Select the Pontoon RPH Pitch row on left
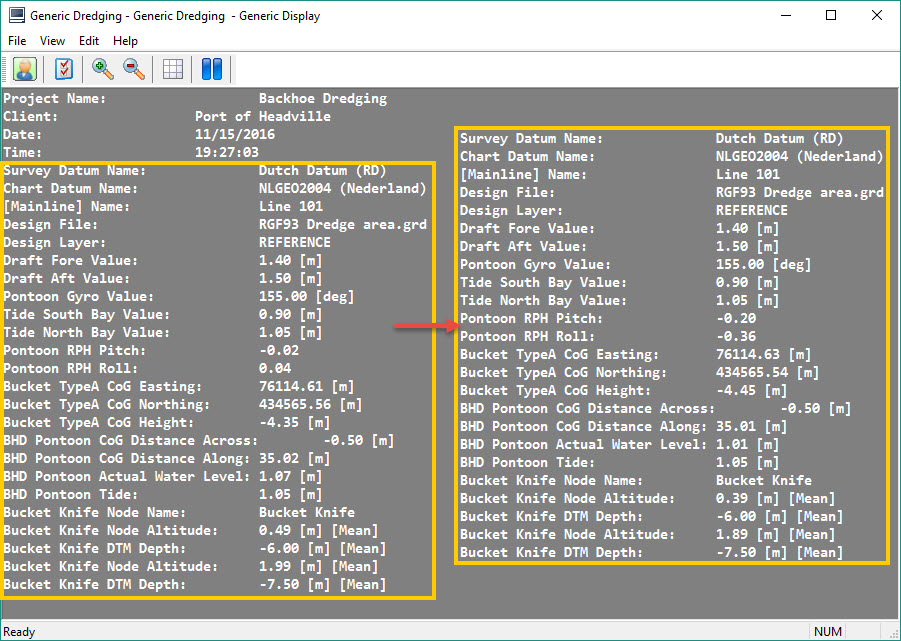Screen dimensions: 901x641 [150, 351]
